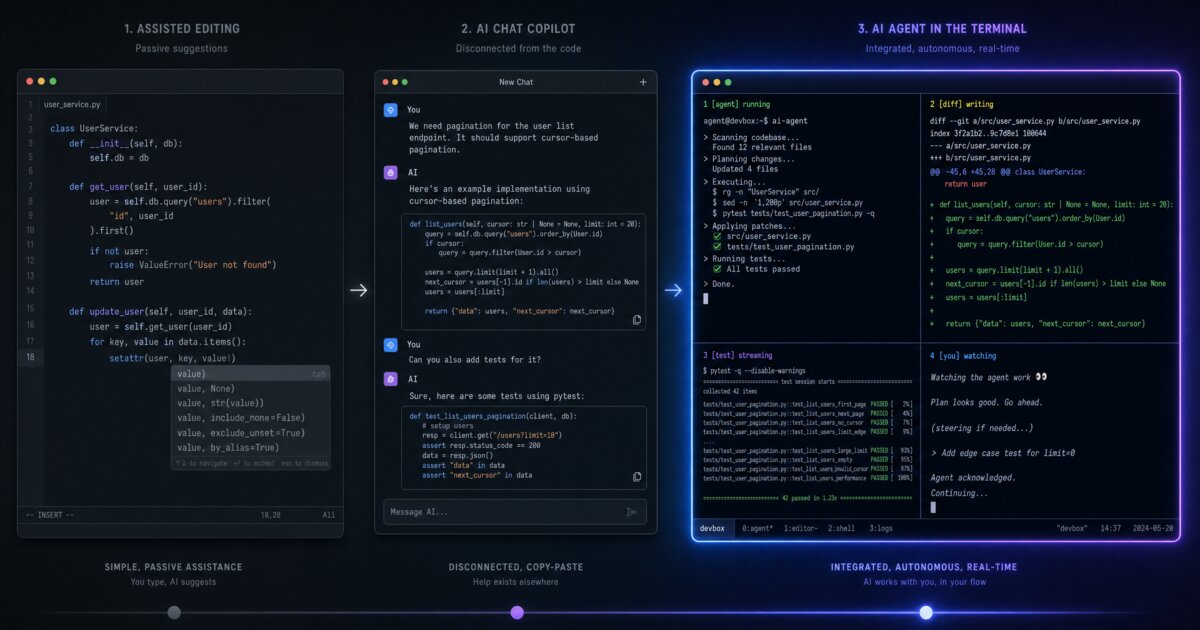Click the glowing blue timeline dot under Terminal Agent

tap(926, 612)
